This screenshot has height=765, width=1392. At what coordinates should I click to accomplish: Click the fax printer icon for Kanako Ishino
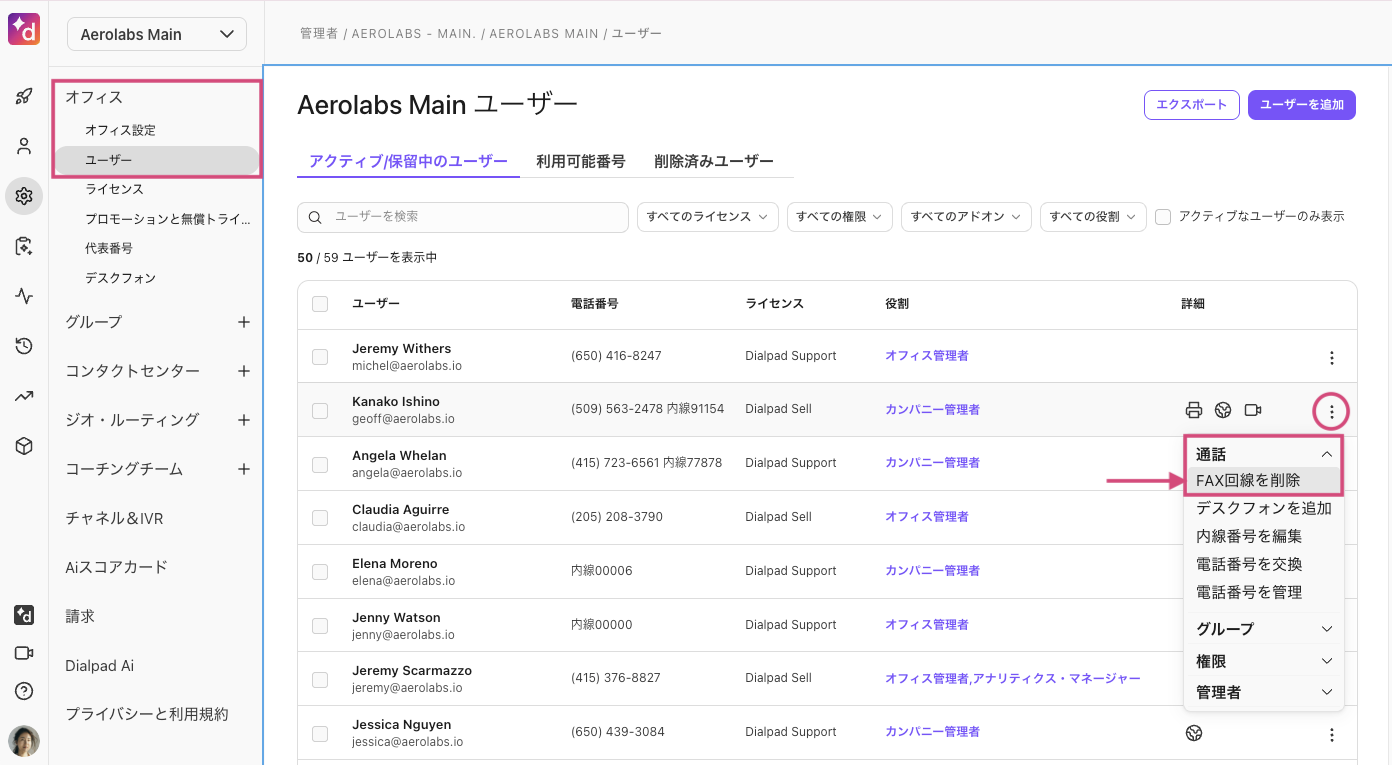click(1193, 410)
